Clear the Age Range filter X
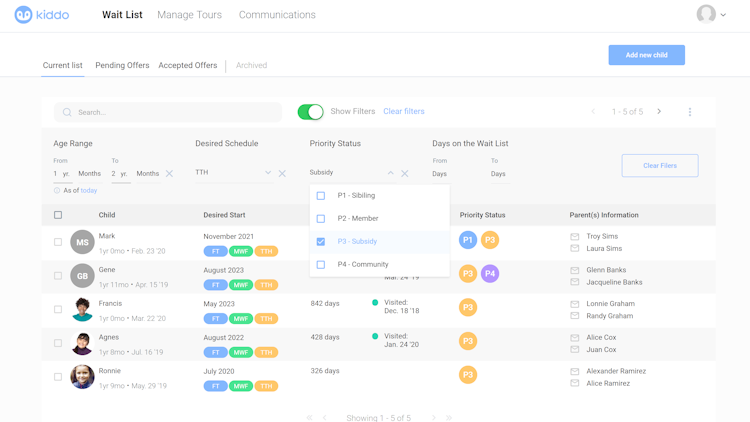This screenshot has height=422, width=750. coord(169,174)
